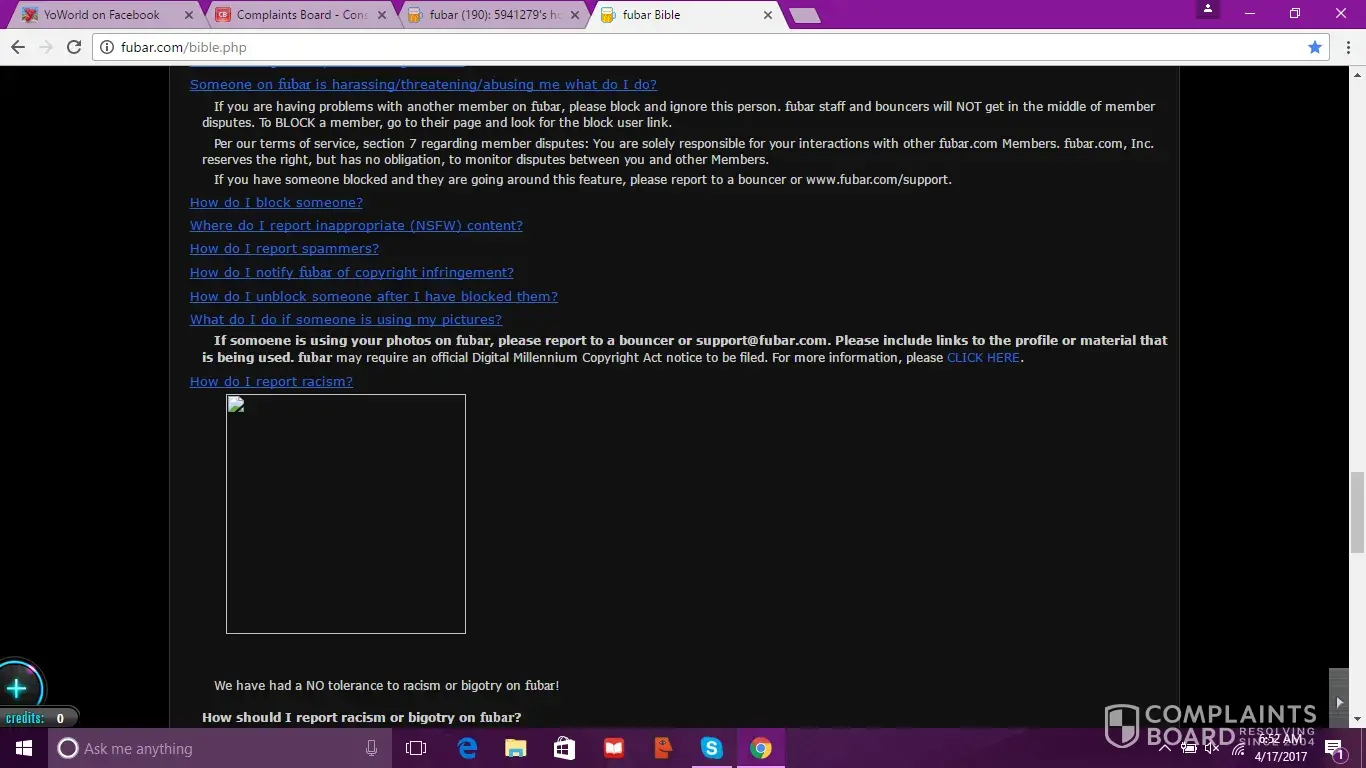Click the scrollbar down arrow

pyautogui.click(x=1357, y=719)
